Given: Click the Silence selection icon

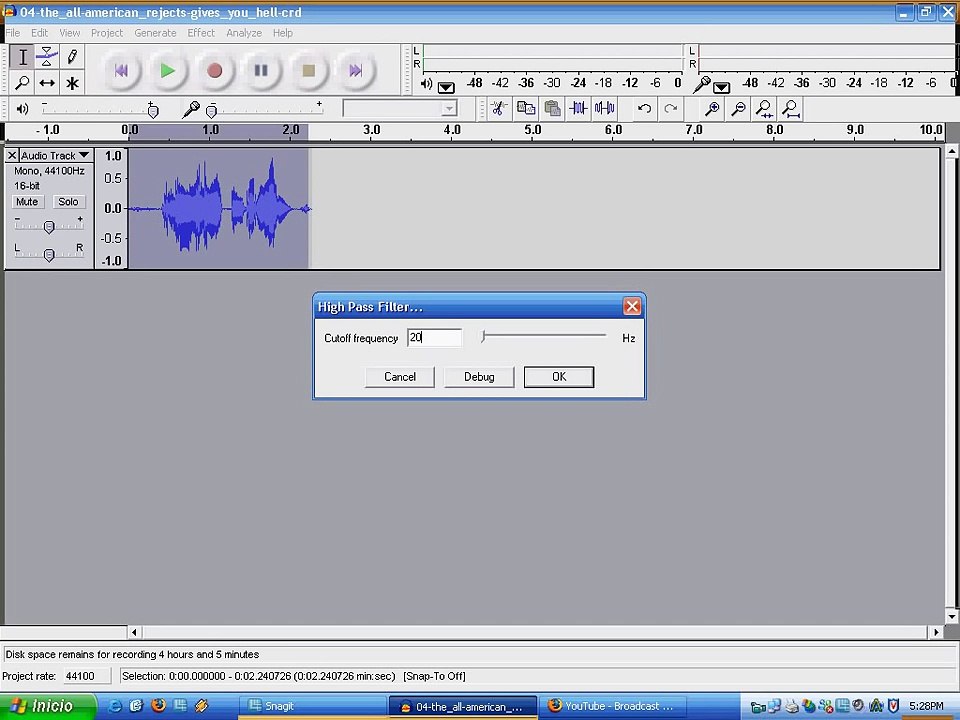Looking at the screenshot, I should coord(604,109).
